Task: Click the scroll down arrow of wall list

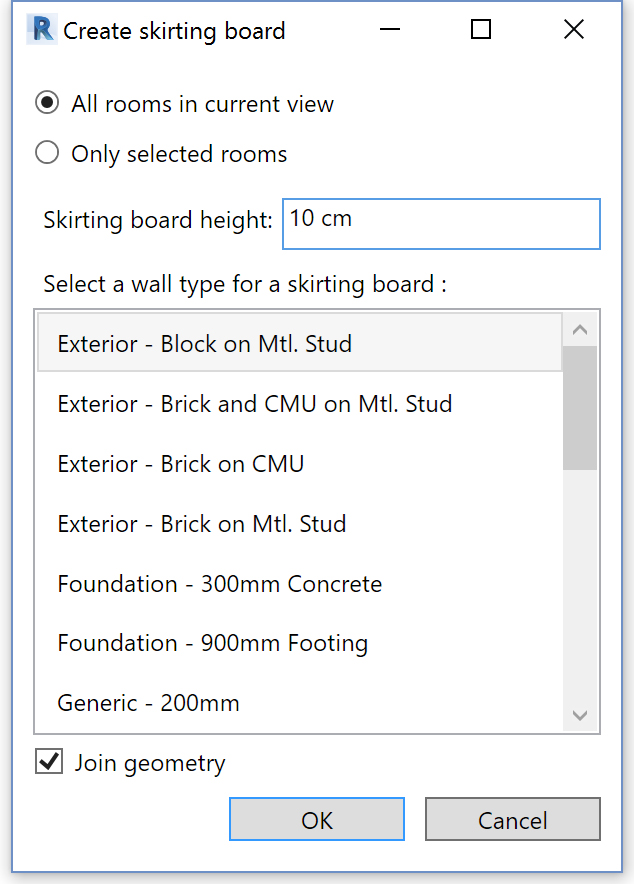Action: pyautogui.click(x=580, y=715)
